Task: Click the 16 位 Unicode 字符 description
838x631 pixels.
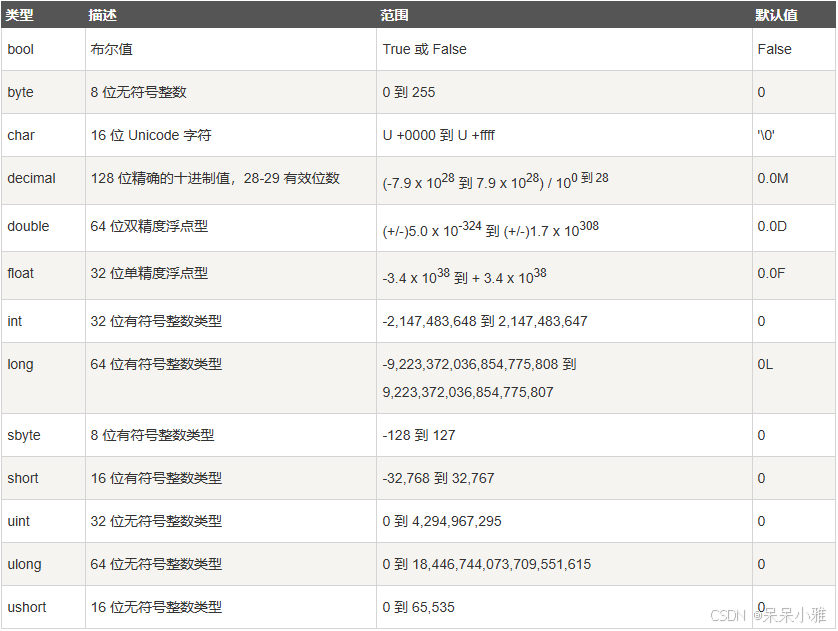Action: [x=151, y=135]
